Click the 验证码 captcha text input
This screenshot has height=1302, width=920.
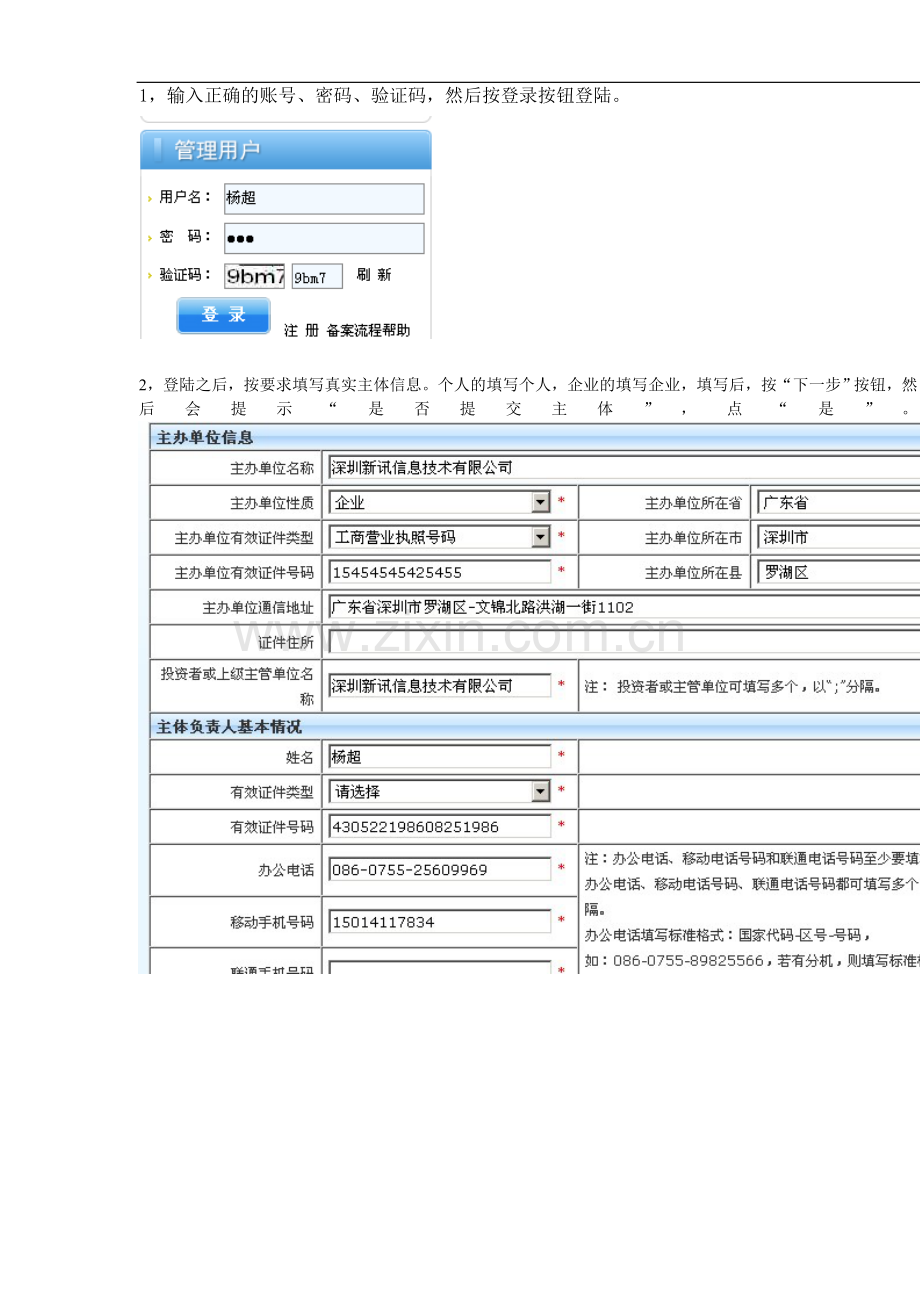(316, 277)
